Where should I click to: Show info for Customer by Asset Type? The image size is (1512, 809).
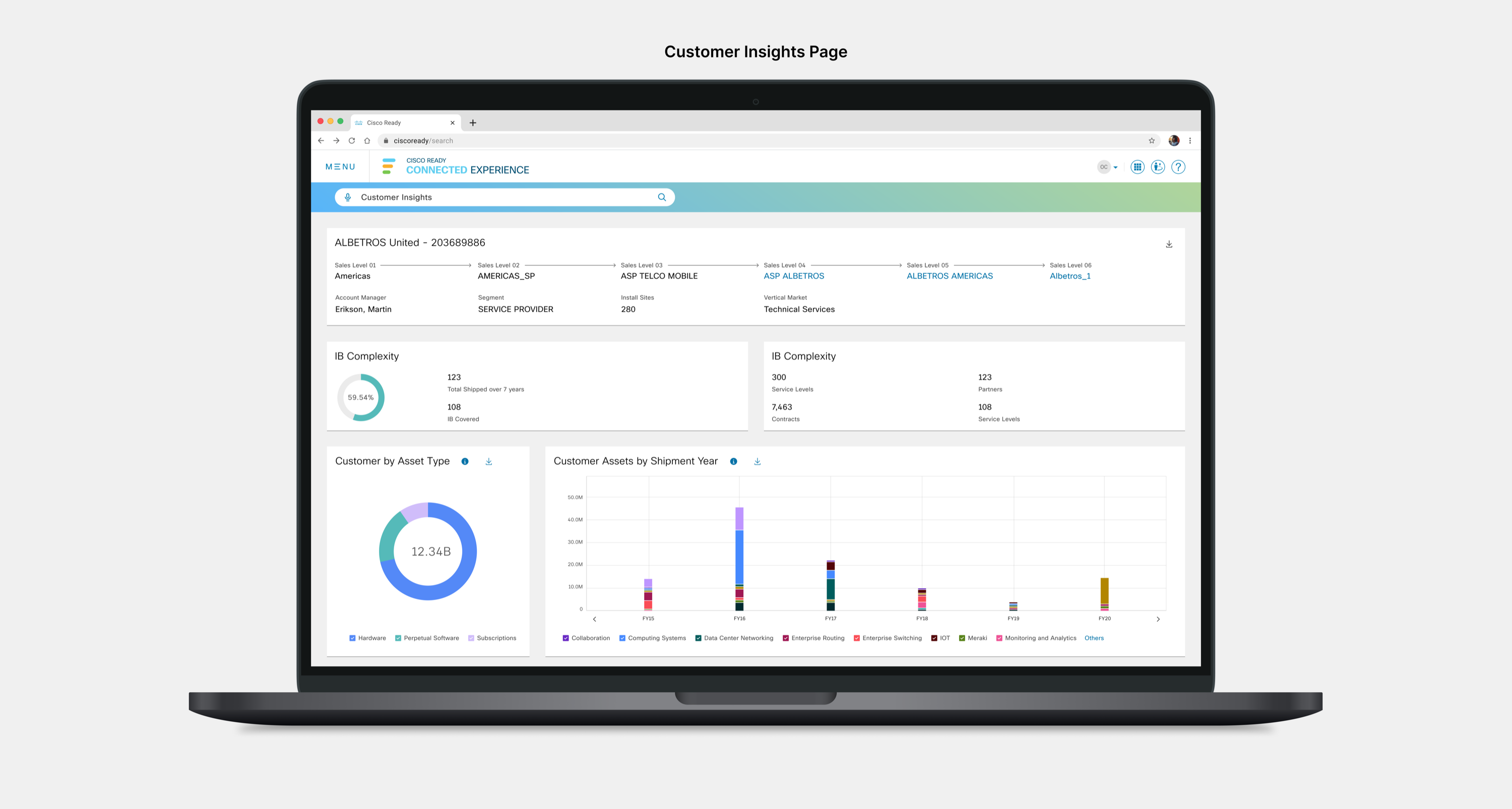[465, 461]
